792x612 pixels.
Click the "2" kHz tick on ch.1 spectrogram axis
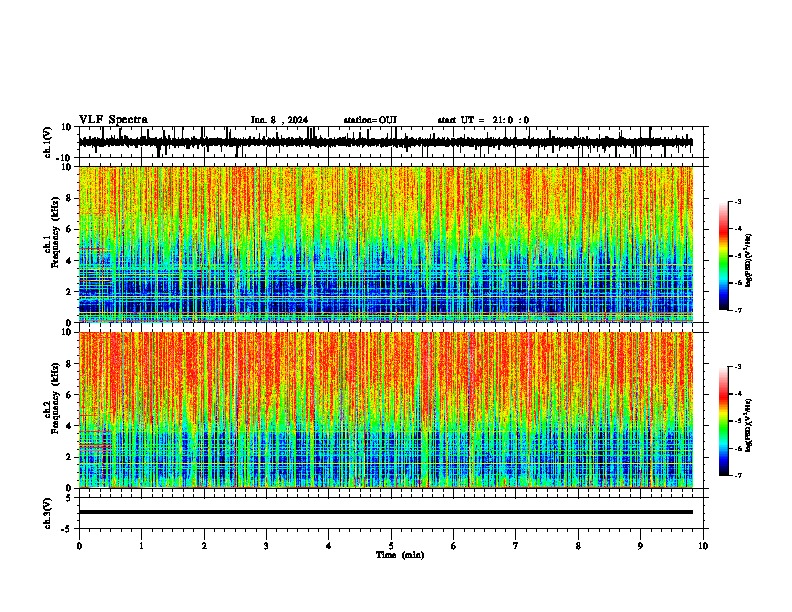69,291
